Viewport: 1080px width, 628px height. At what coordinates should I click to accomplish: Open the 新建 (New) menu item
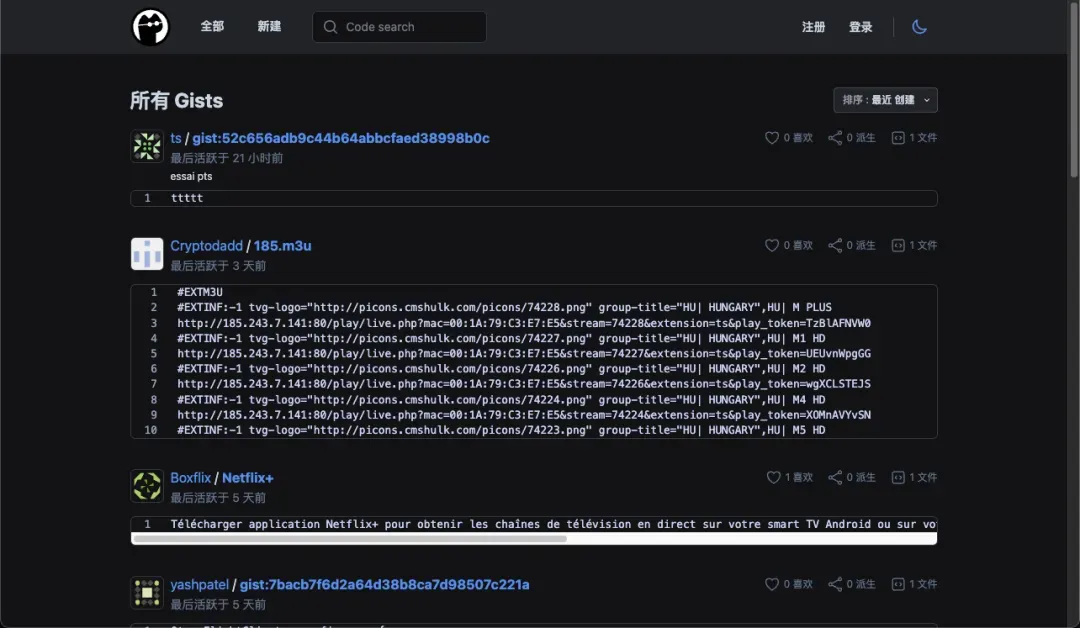click(269, 27)
